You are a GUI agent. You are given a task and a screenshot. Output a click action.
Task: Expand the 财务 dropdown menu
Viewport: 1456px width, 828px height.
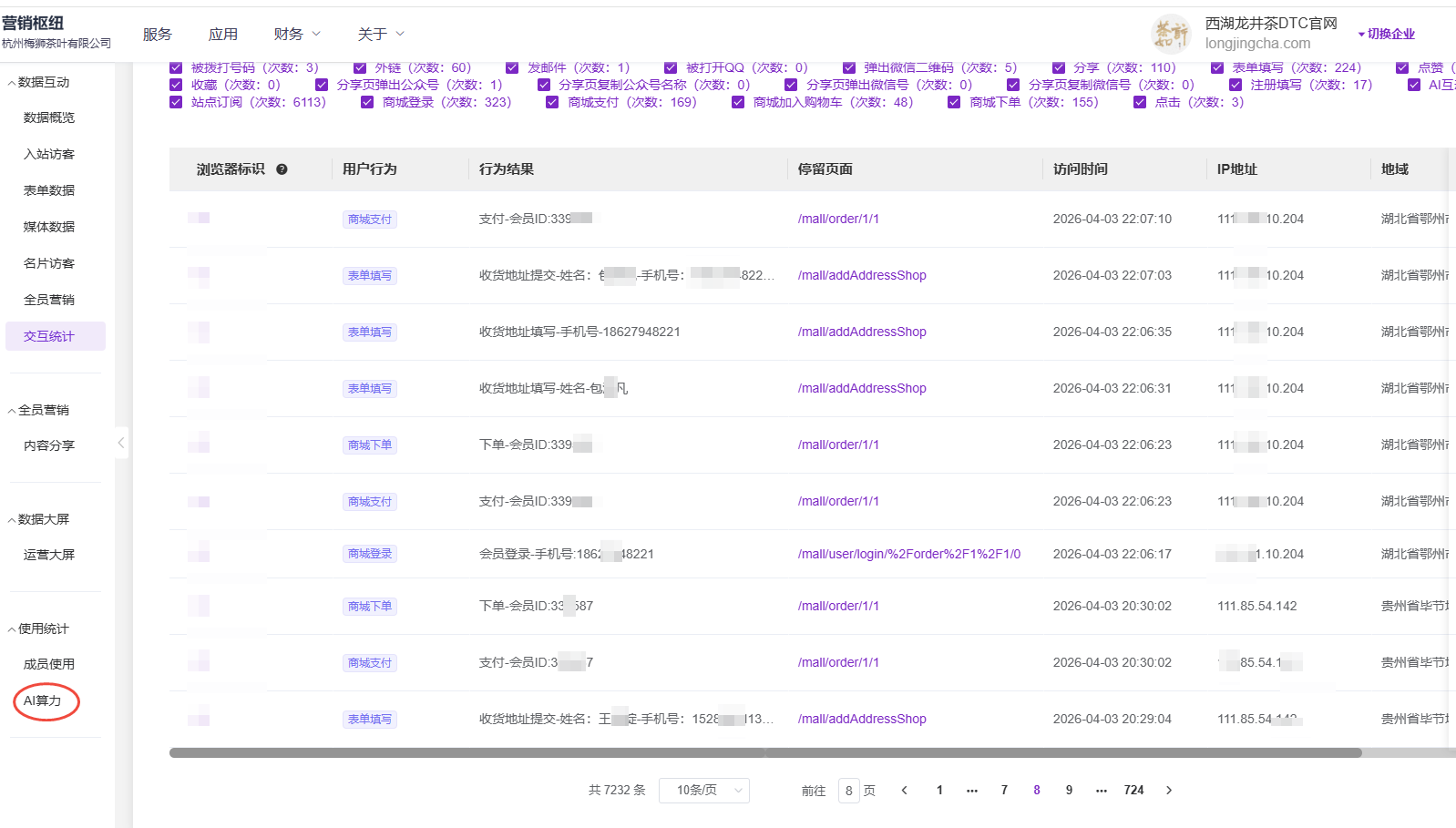[x=297, y=35]
